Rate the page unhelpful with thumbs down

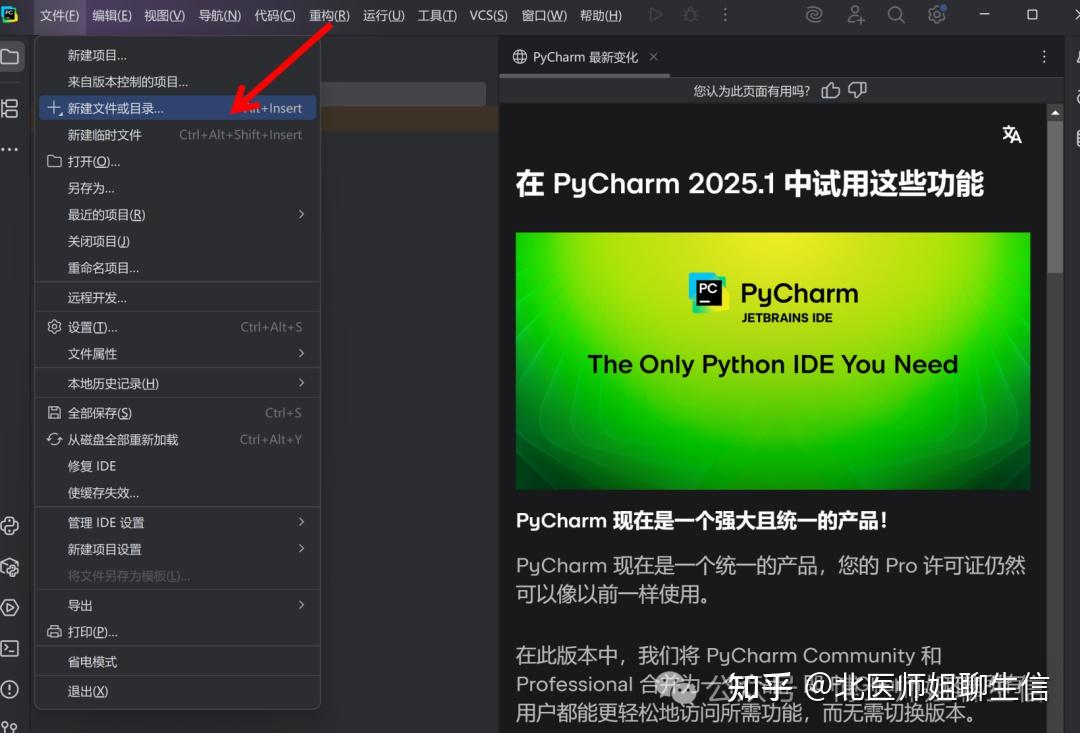[857, 89]
